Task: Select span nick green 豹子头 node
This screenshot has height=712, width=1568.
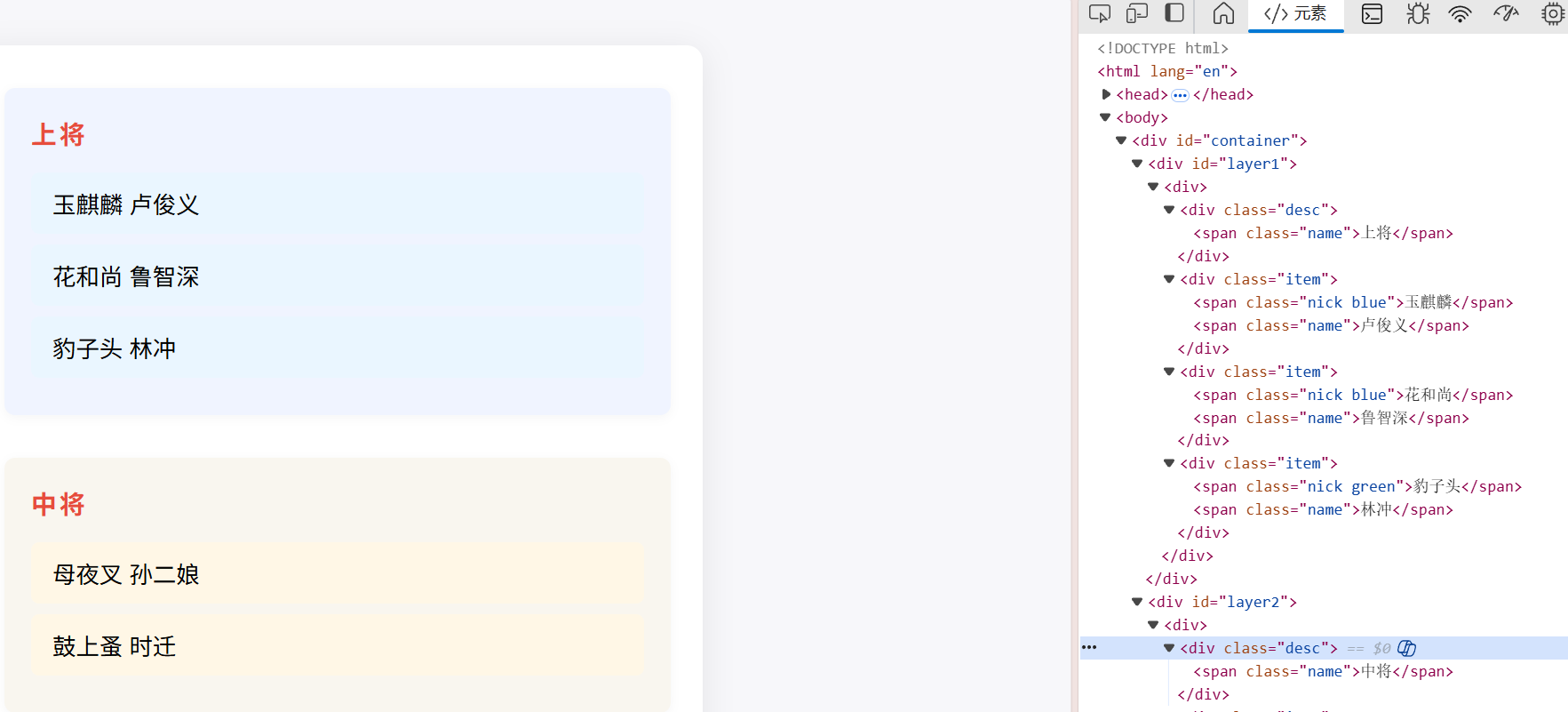Action: tap(1357, 486)
